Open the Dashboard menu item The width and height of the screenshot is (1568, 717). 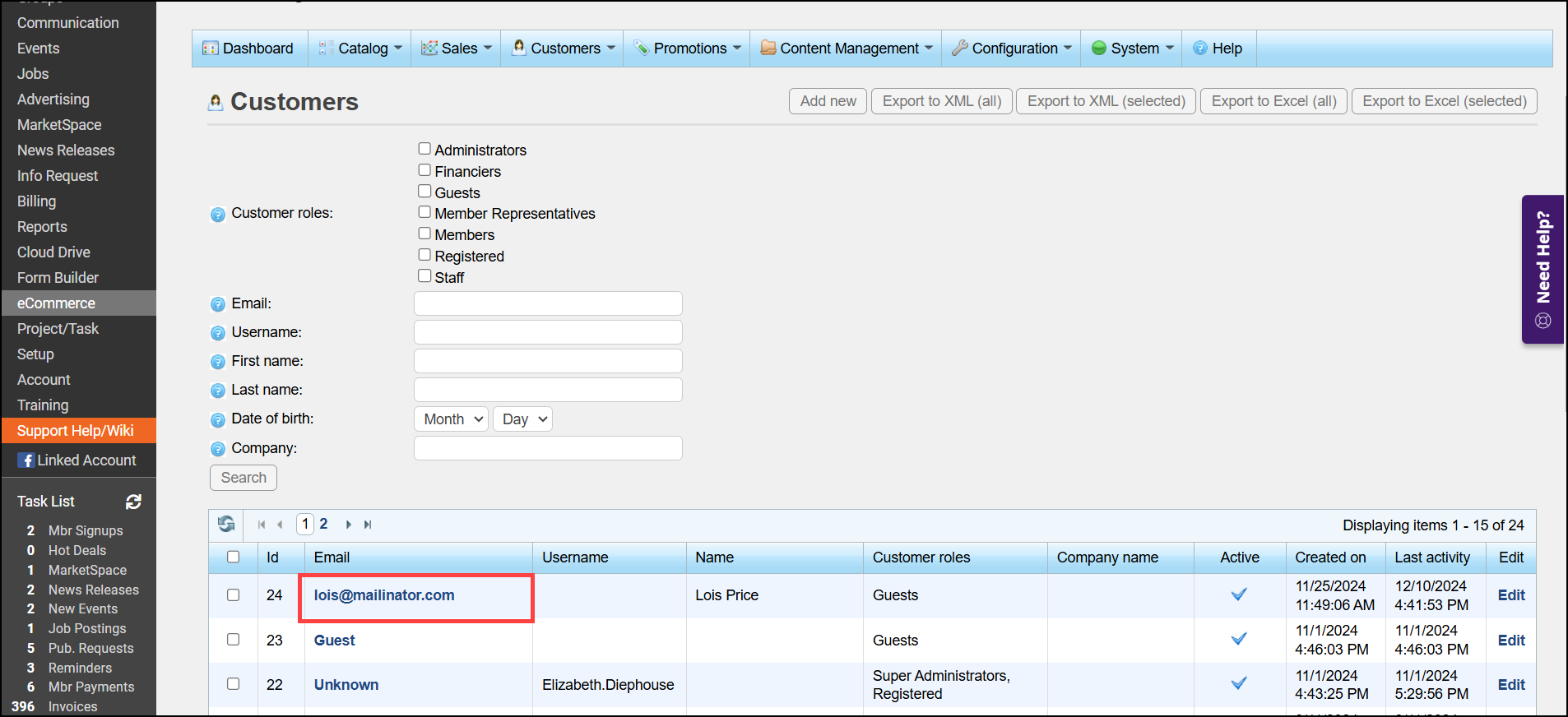249,49
